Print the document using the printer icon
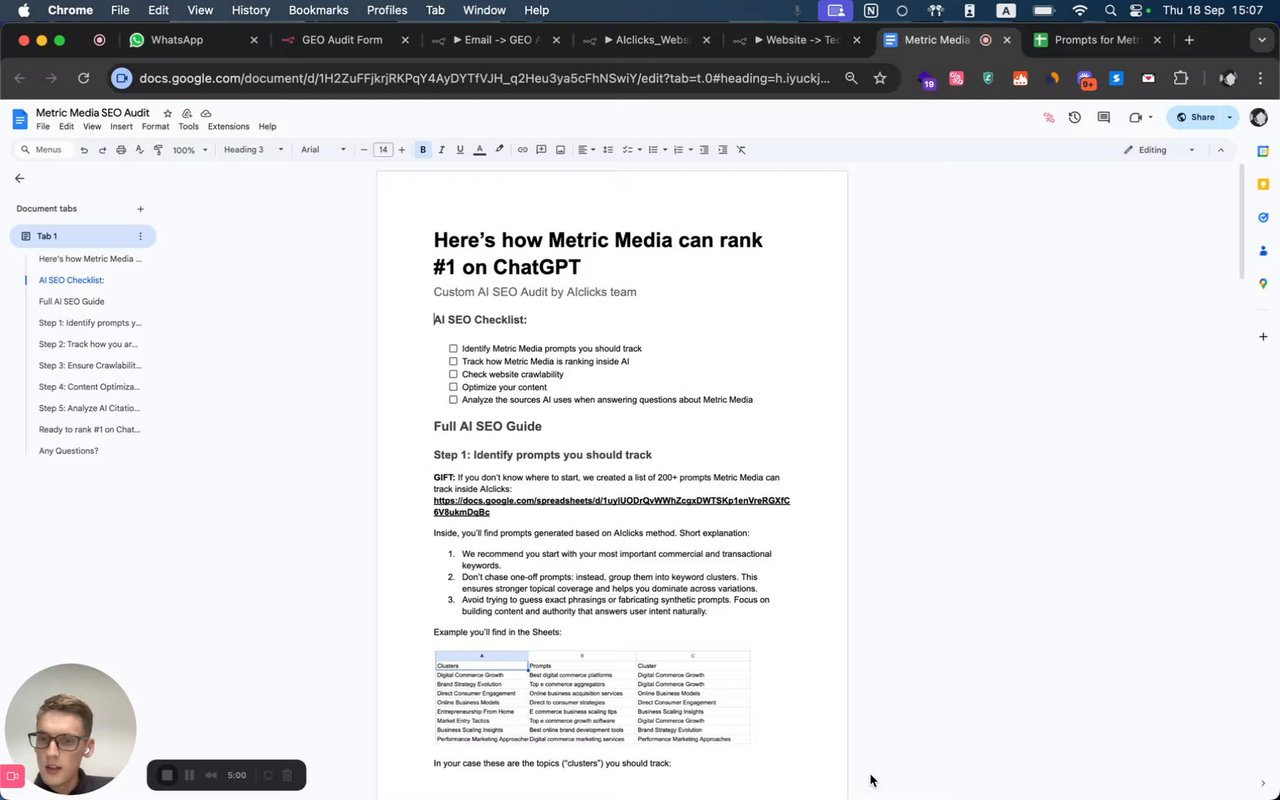Viewport: 1280px width, 800px height. [121, 150]
